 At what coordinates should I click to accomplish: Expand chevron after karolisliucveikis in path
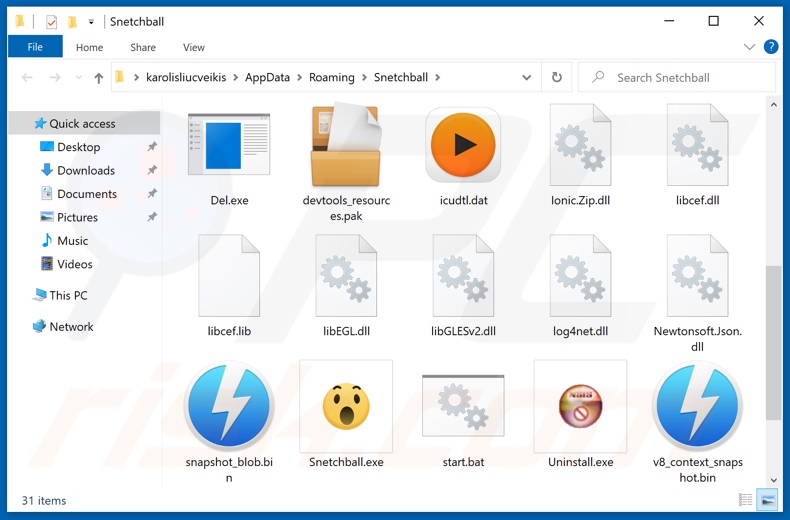[235, 78]
